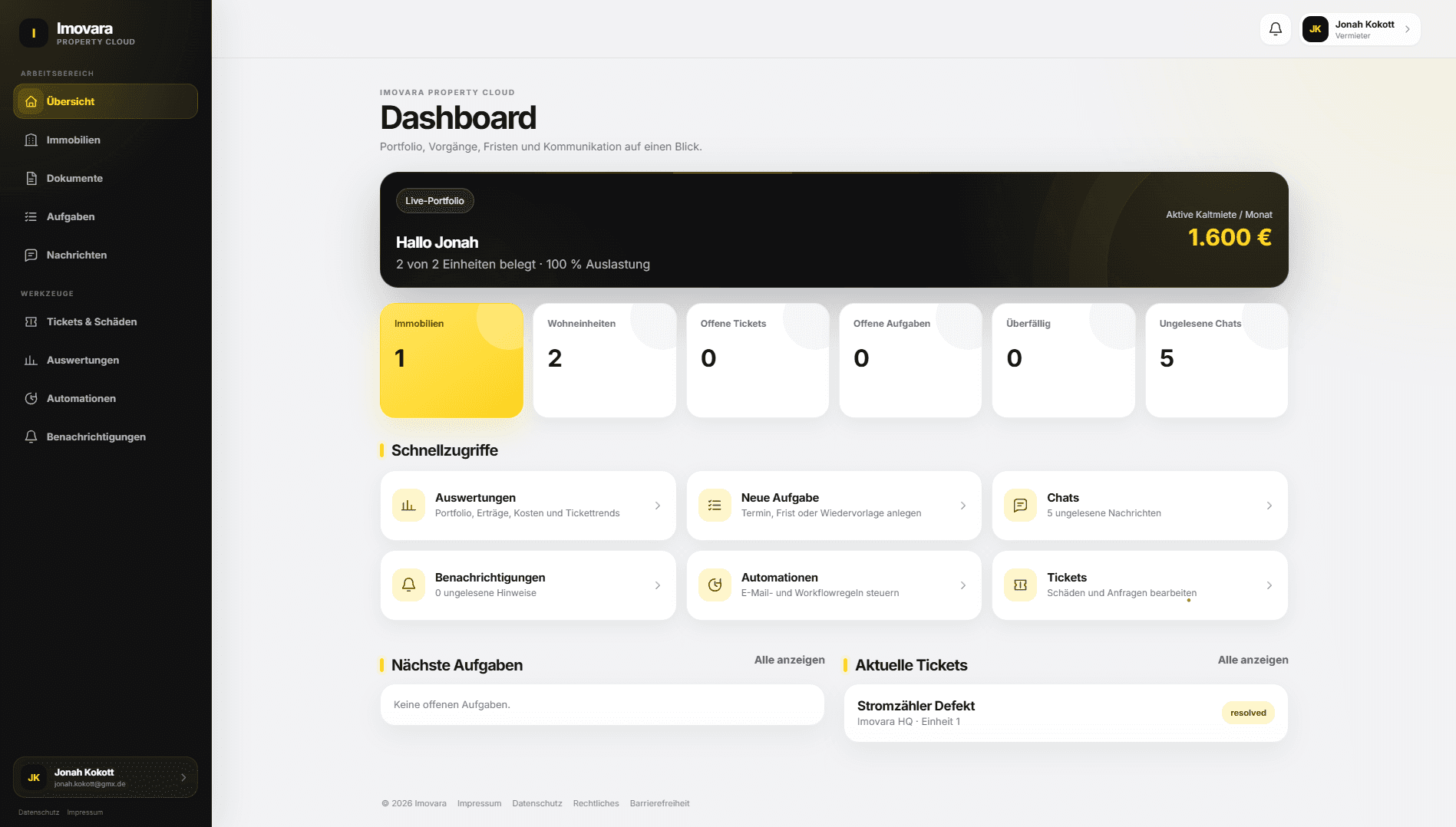Click the document icon next to Dokumente
This screenshot has height=827, width=1456.
[x=31, y=178]
